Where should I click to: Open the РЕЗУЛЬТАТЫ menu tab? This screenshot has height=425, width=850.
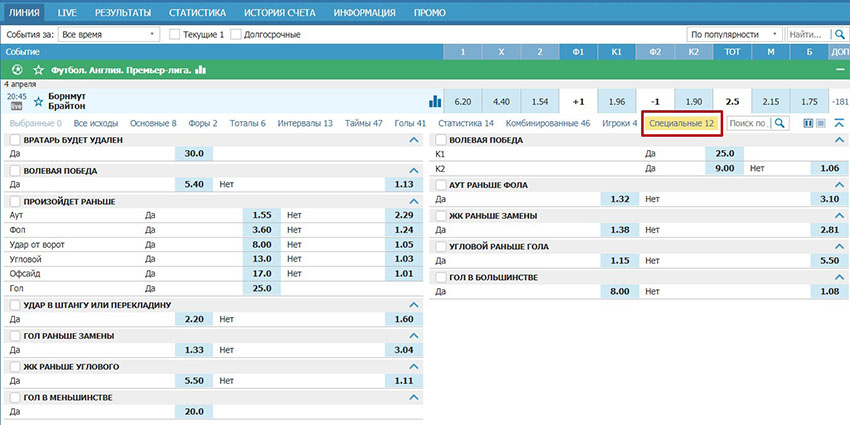(x=124, y=12)
